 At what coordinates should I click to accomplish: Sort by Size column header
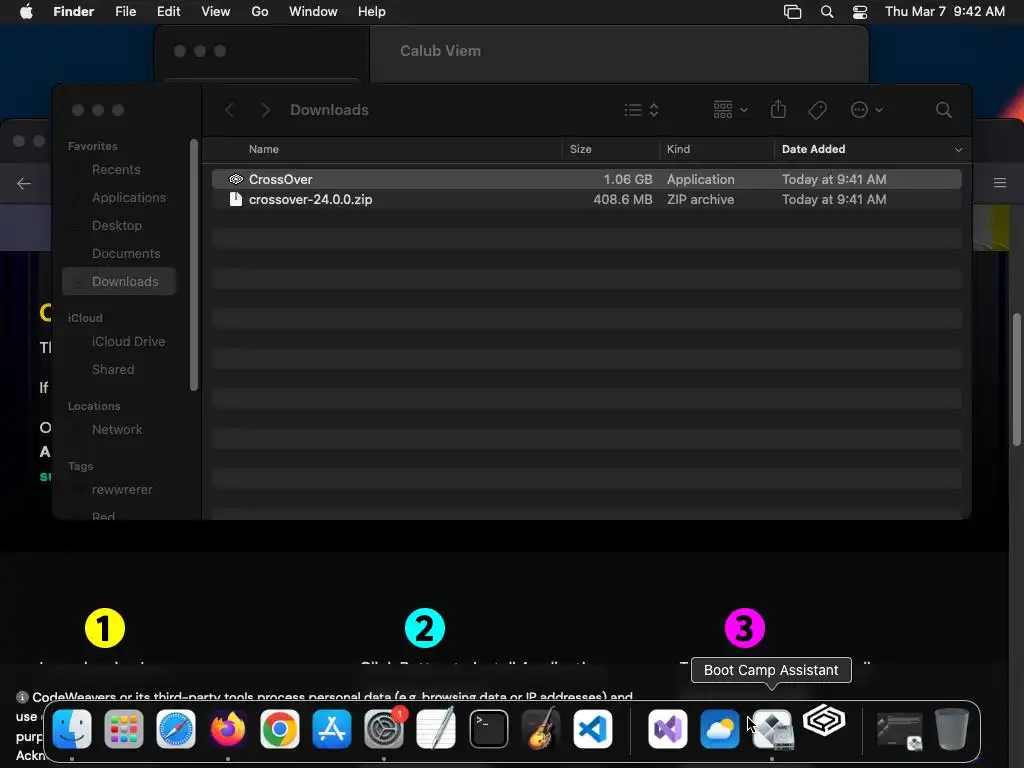point(580,149)
